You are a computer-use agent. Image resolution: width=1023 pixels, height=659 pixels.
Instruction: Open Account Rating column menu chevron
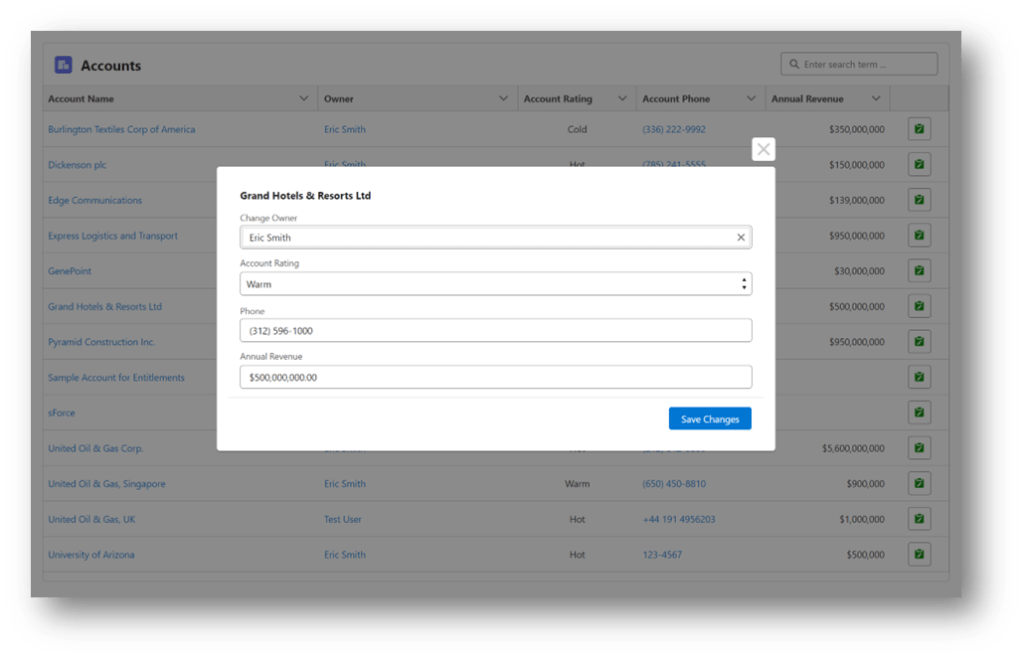(x=622, y=99)
